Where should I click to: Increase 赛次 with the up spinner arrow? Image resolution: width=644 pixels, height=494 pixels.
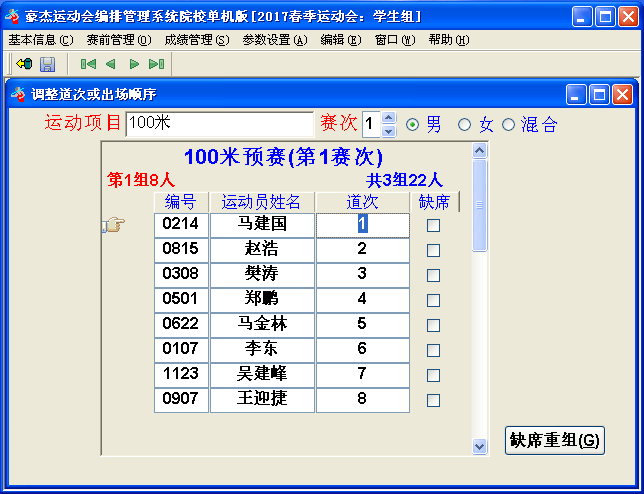(389, 118)
